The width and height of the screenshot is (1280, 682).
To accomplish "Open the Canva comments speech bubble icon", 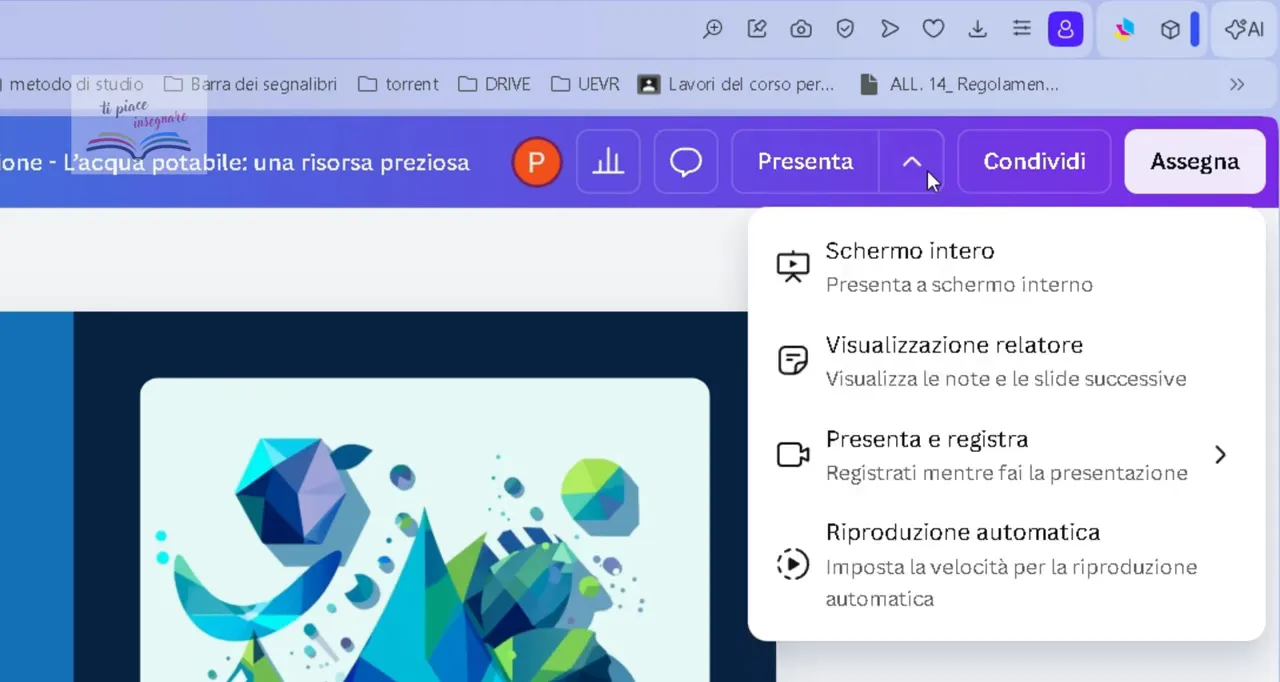I will tap(686, 162).
